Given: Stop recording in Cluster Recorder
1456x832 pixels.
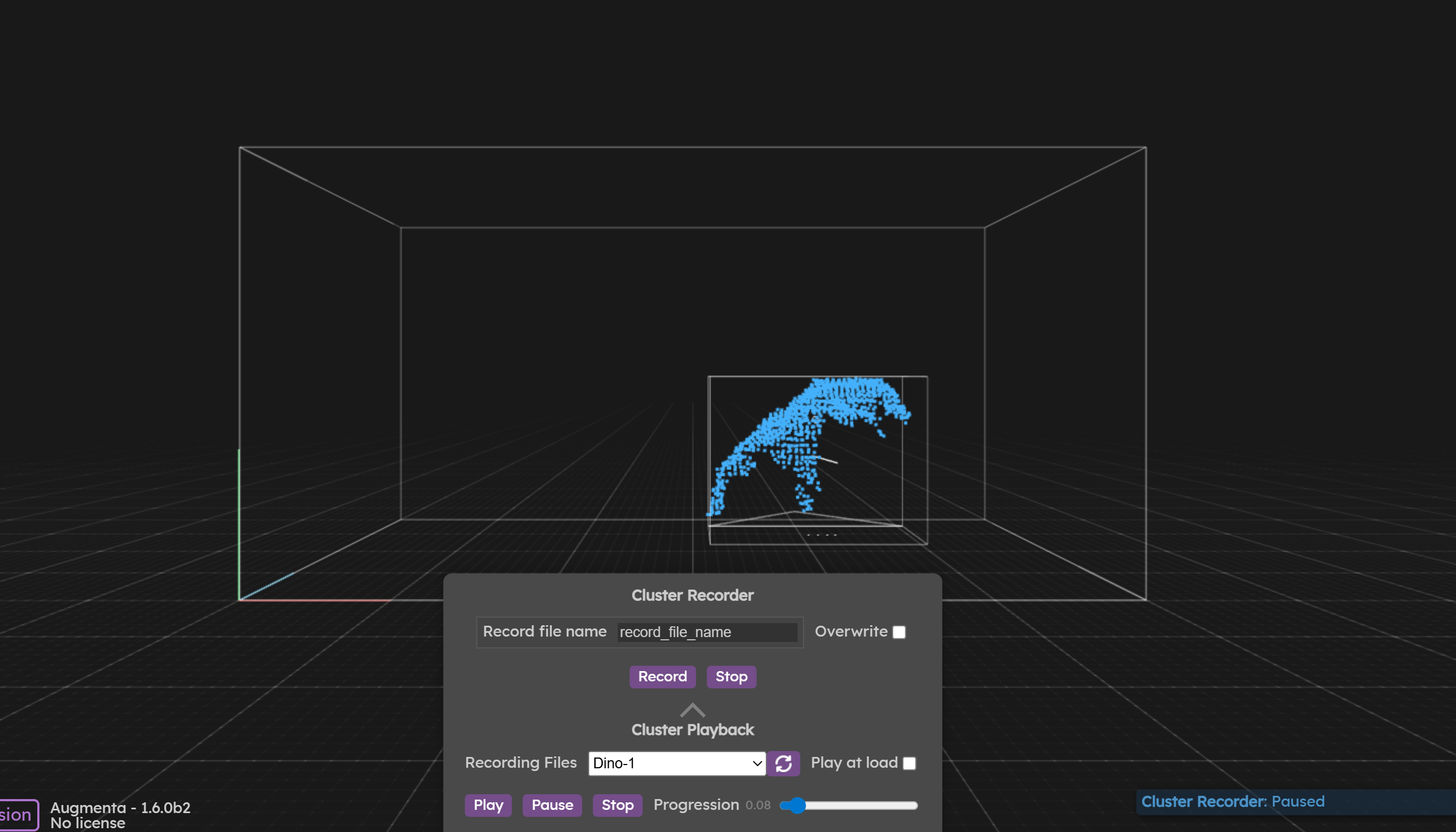Looking at the screenshot, I should coord(731,677).
